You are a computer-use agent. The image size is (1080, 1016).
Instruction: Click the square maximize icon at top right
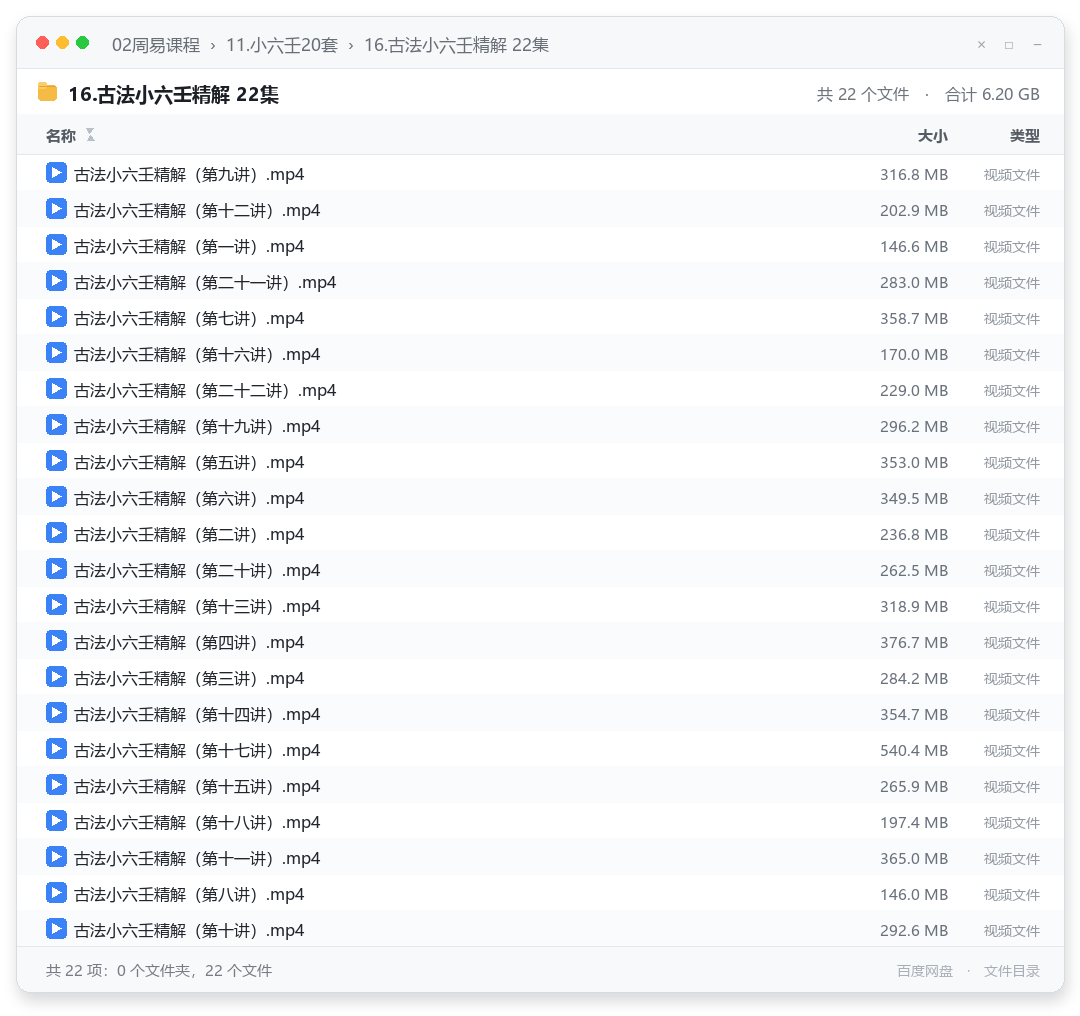pyautogui.click(x=1009, y=45)
